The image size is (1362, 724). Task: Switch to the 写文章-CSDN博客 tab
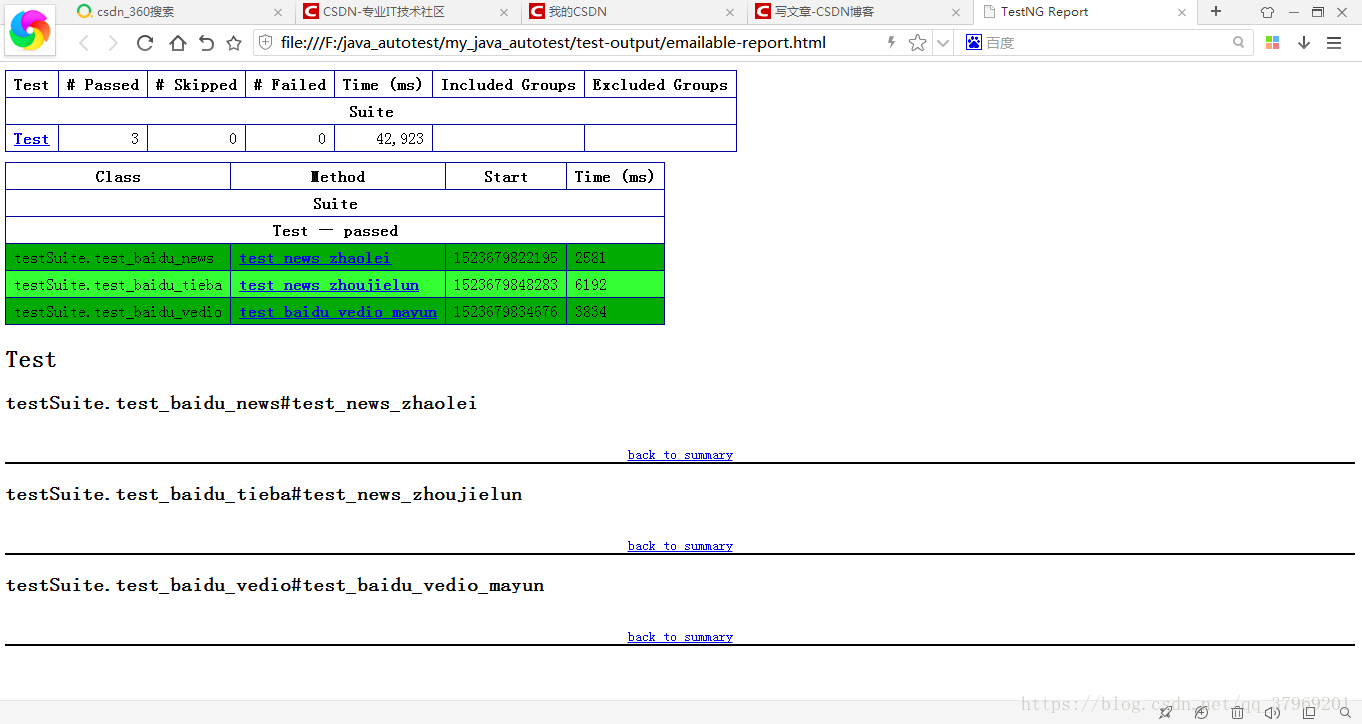coord(858,12)
